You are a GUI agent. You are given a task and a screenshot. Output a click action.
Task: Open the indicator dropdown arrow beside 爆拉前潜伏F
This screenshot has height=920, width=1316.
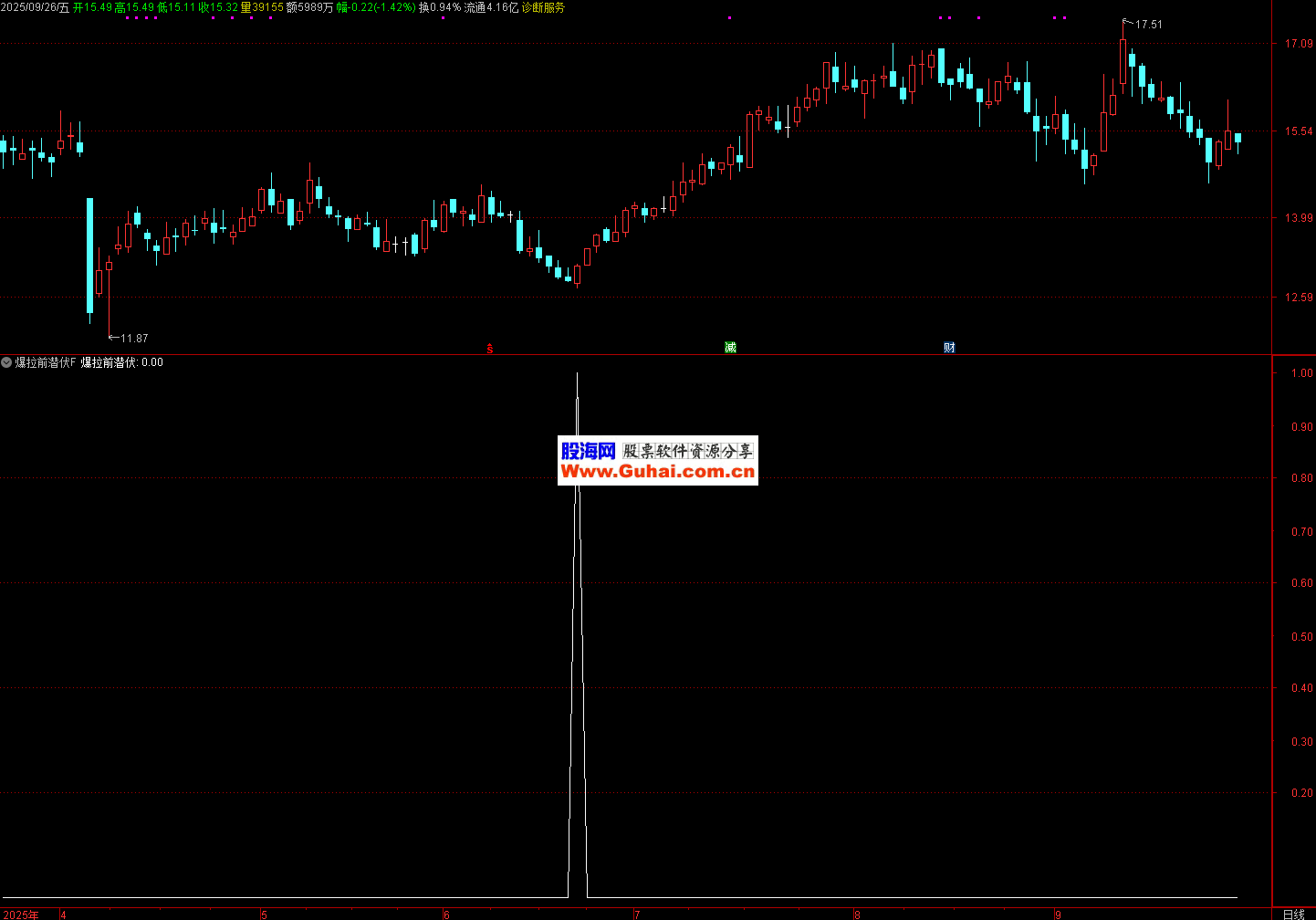coord(6,362)
